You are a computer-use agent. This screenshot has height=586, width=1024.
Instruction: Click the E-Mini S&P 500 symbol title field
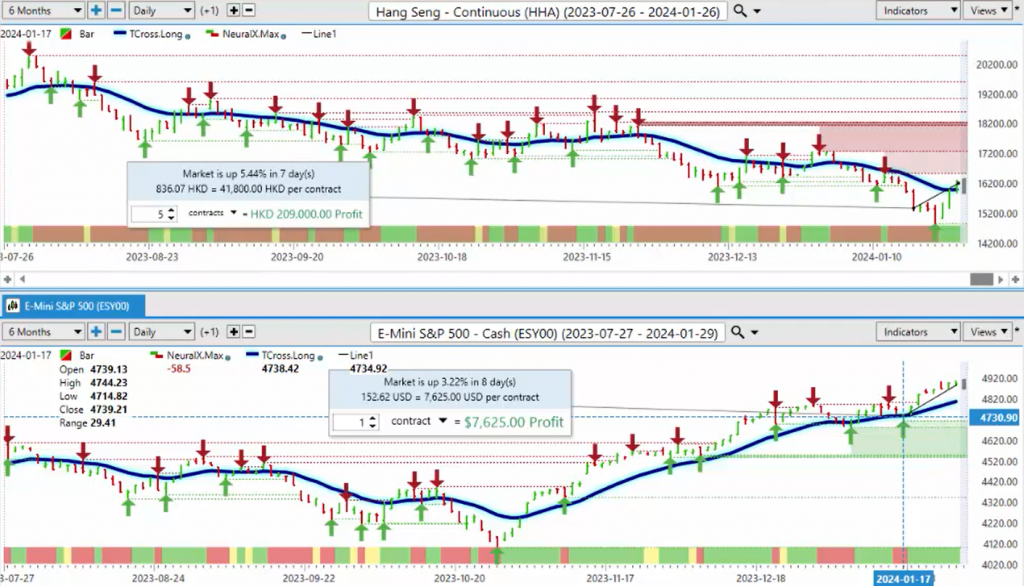547,333
